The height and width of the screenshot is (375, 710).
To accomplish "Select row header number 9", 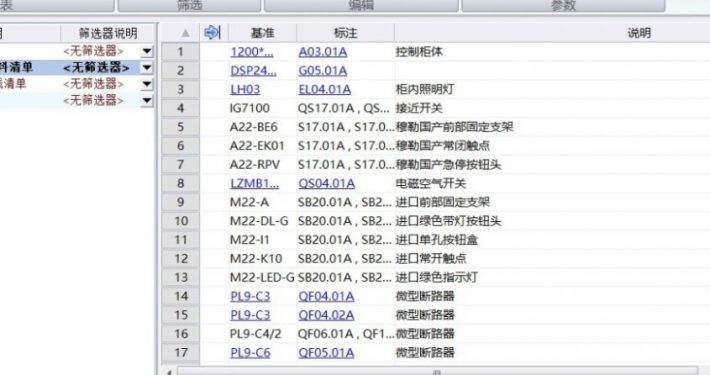I will pyautogui.click(x=181, y=202).
